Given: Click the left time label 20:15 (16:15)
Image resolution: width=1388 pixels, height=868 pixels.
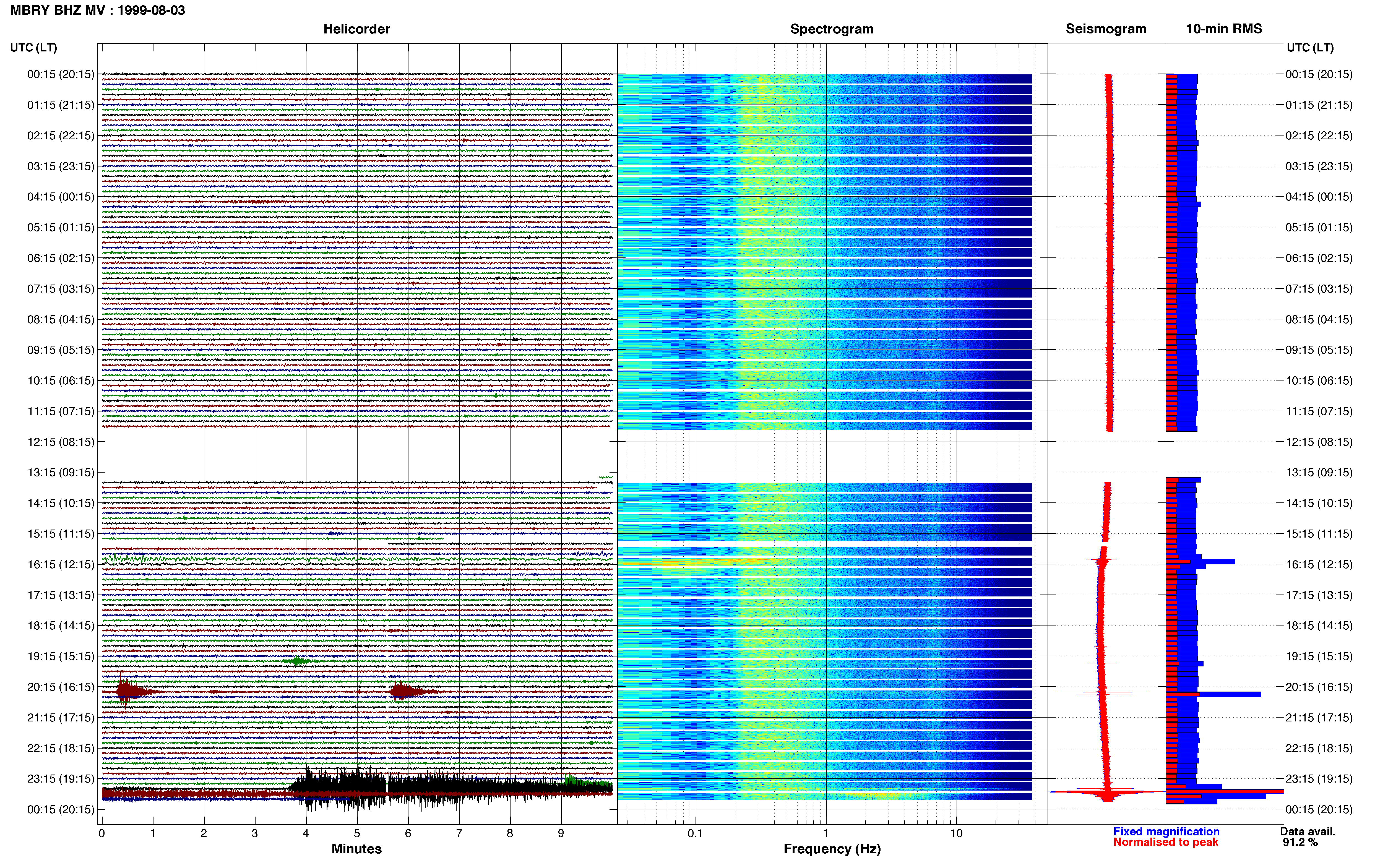Looking at the screenshot, I should pos(61,687).
